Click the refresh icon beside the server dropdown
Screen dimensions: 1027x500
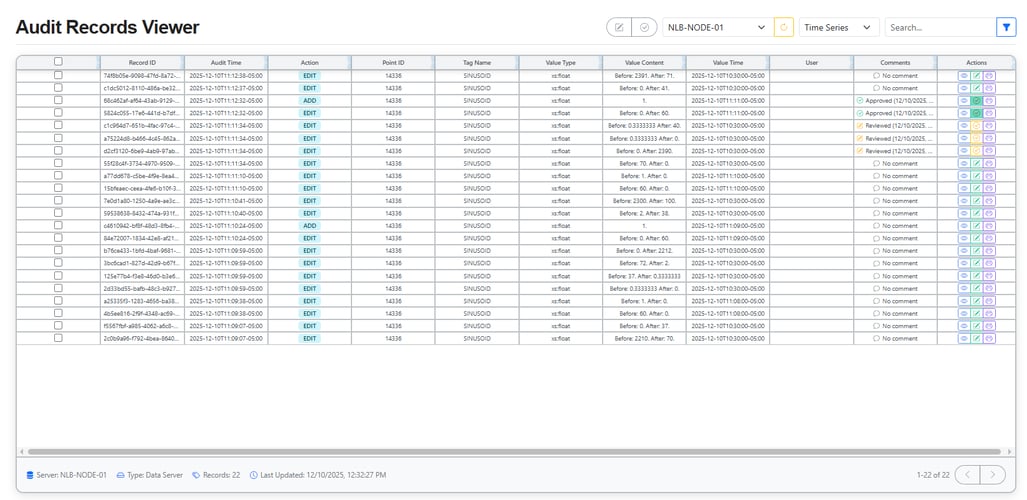point(785,28)
